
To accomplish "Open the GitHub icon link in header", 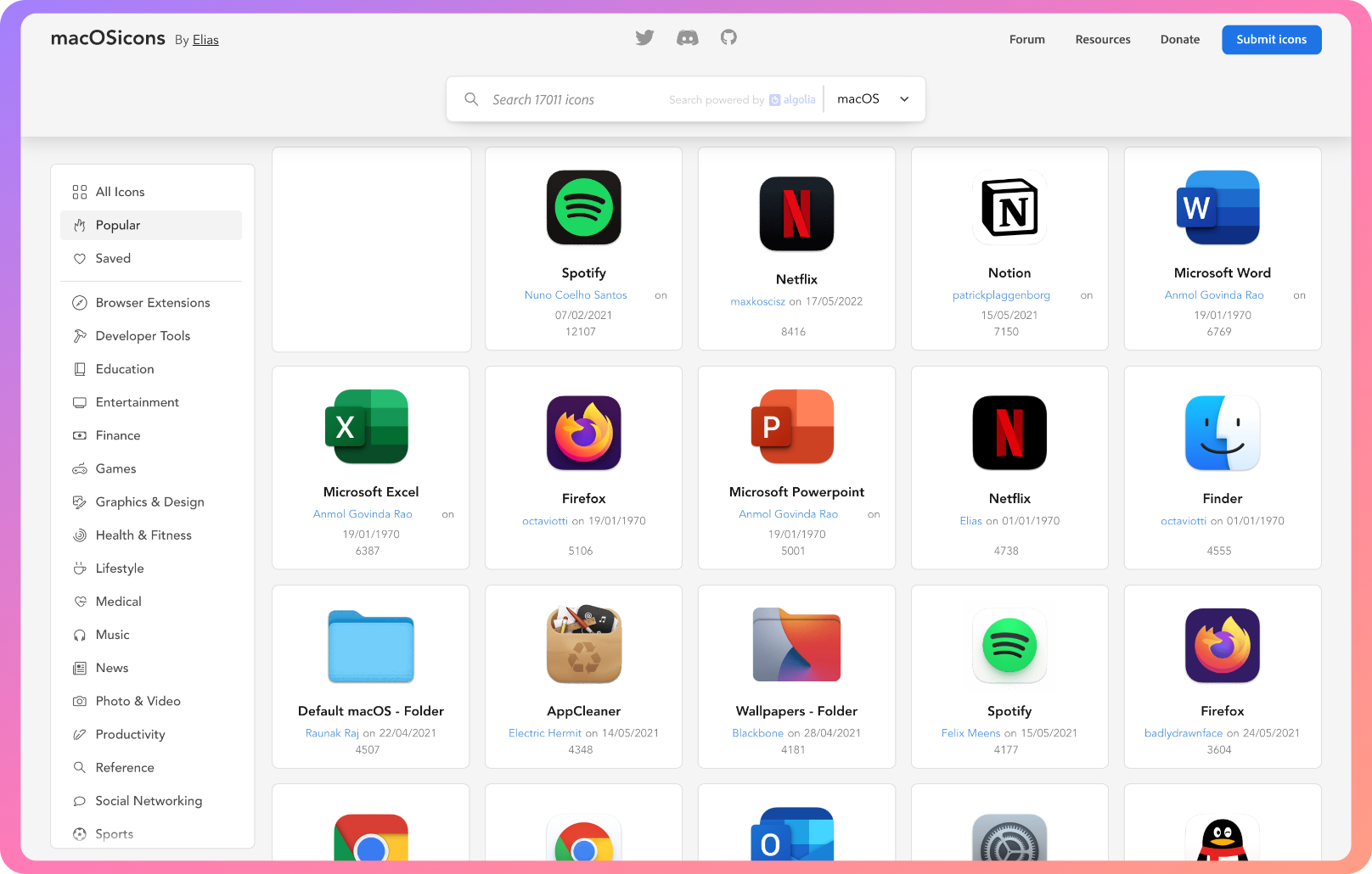I will [728, 37].
